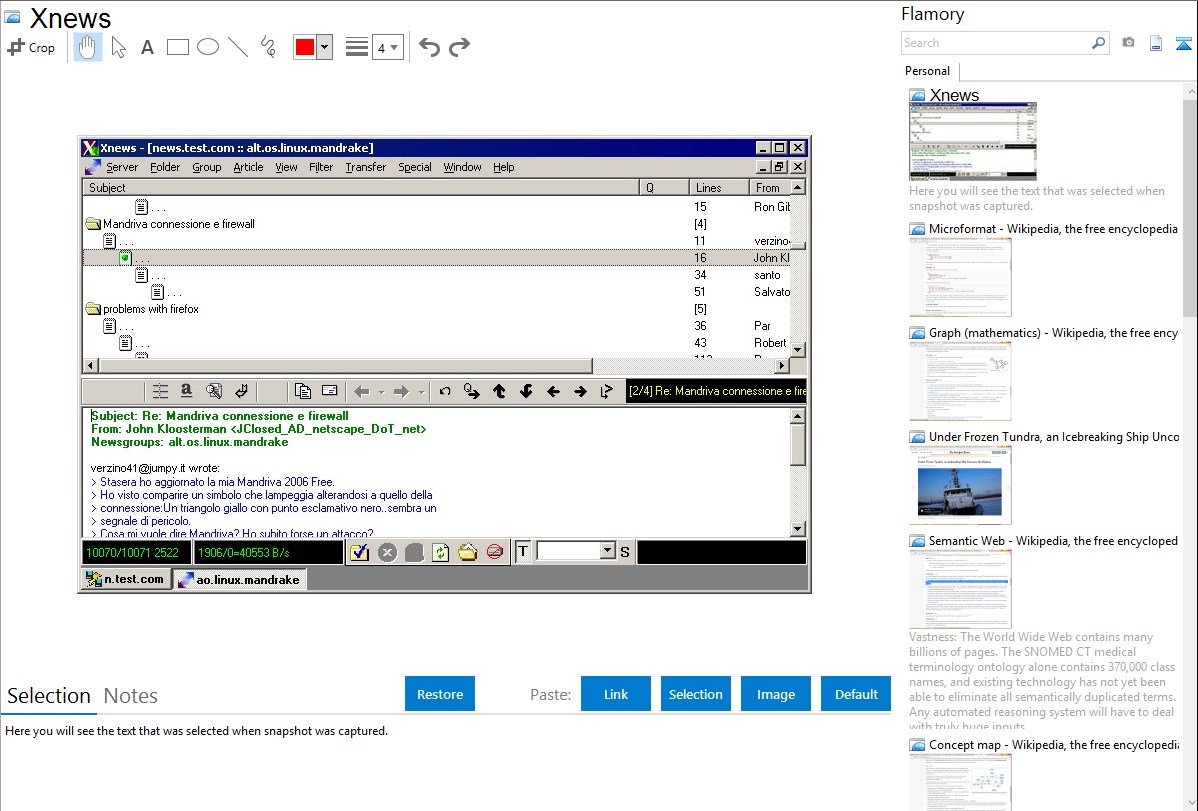Open the Microformat Wikipedia snapshot thumbnail
Viewport: 1198px width, 811px height.
click(960, 277)
